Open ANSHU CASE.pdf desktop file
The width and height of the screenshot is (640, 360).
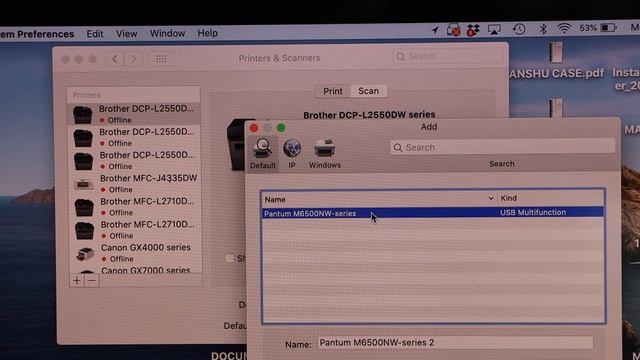[556, 61]
